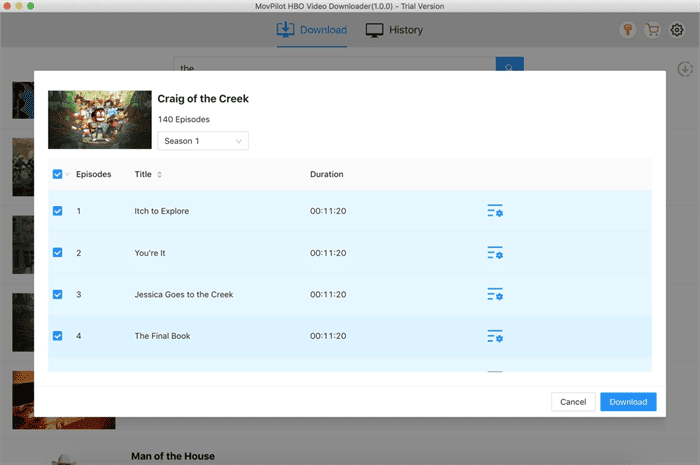The image size is (700, 465).
Task: Switch to the History tab
Action: tap(394, 30)
